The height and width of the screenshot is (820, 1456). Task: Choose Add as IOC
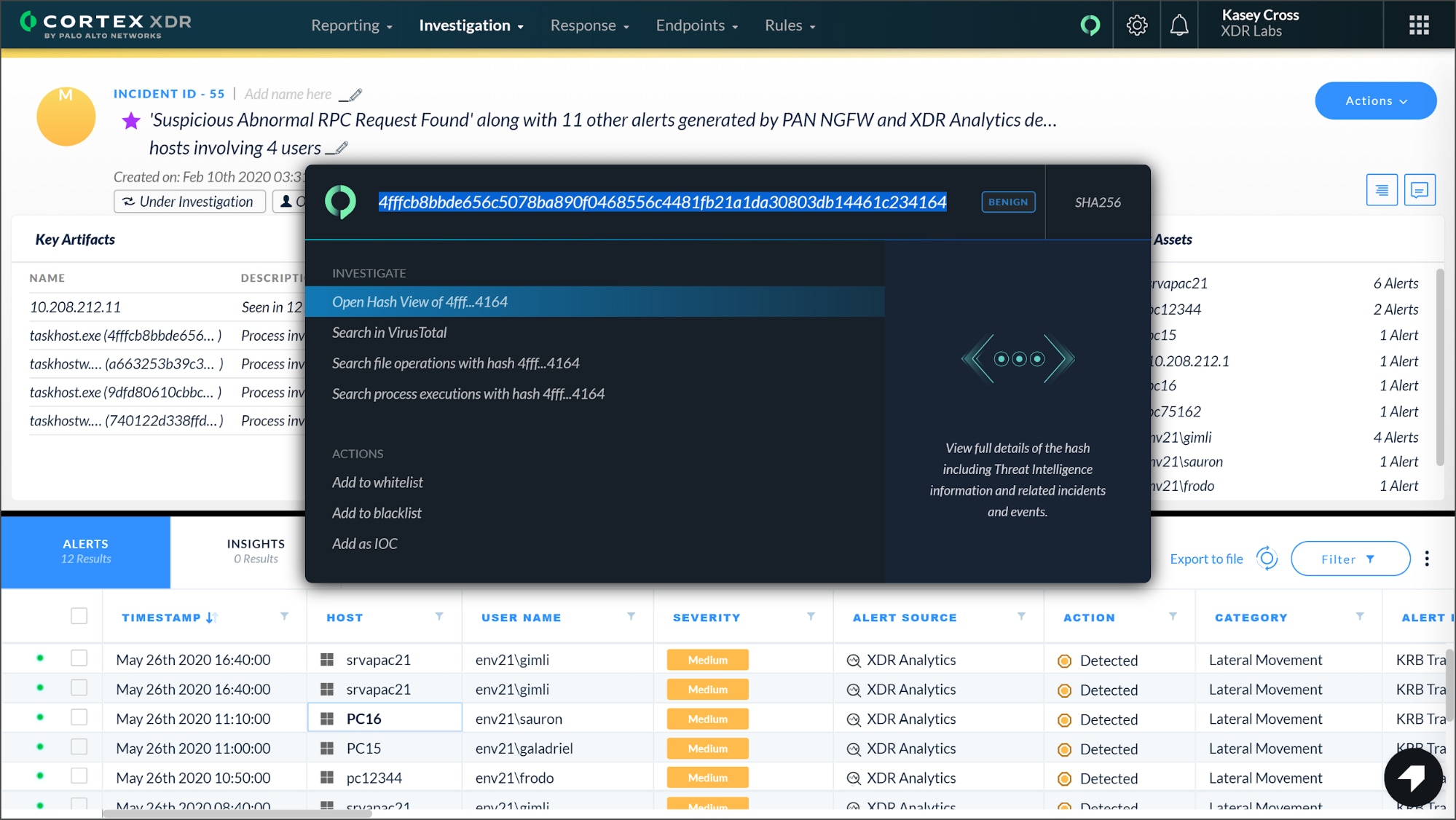[x=365, y=544]
